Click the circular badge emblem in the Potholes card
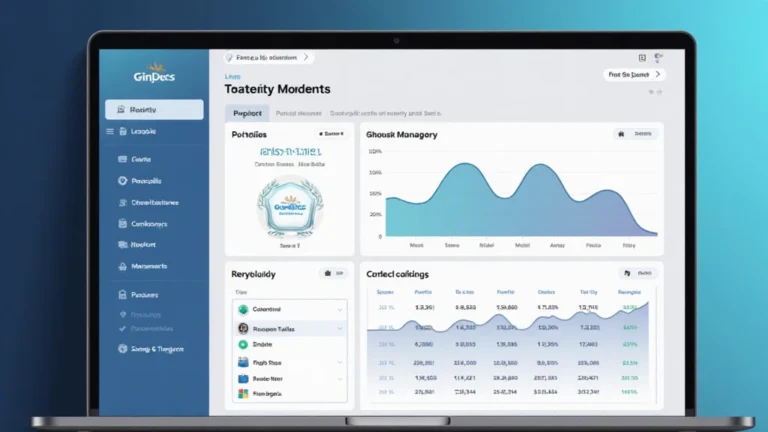Screen dimensions: 768x432 click(288, 205)
